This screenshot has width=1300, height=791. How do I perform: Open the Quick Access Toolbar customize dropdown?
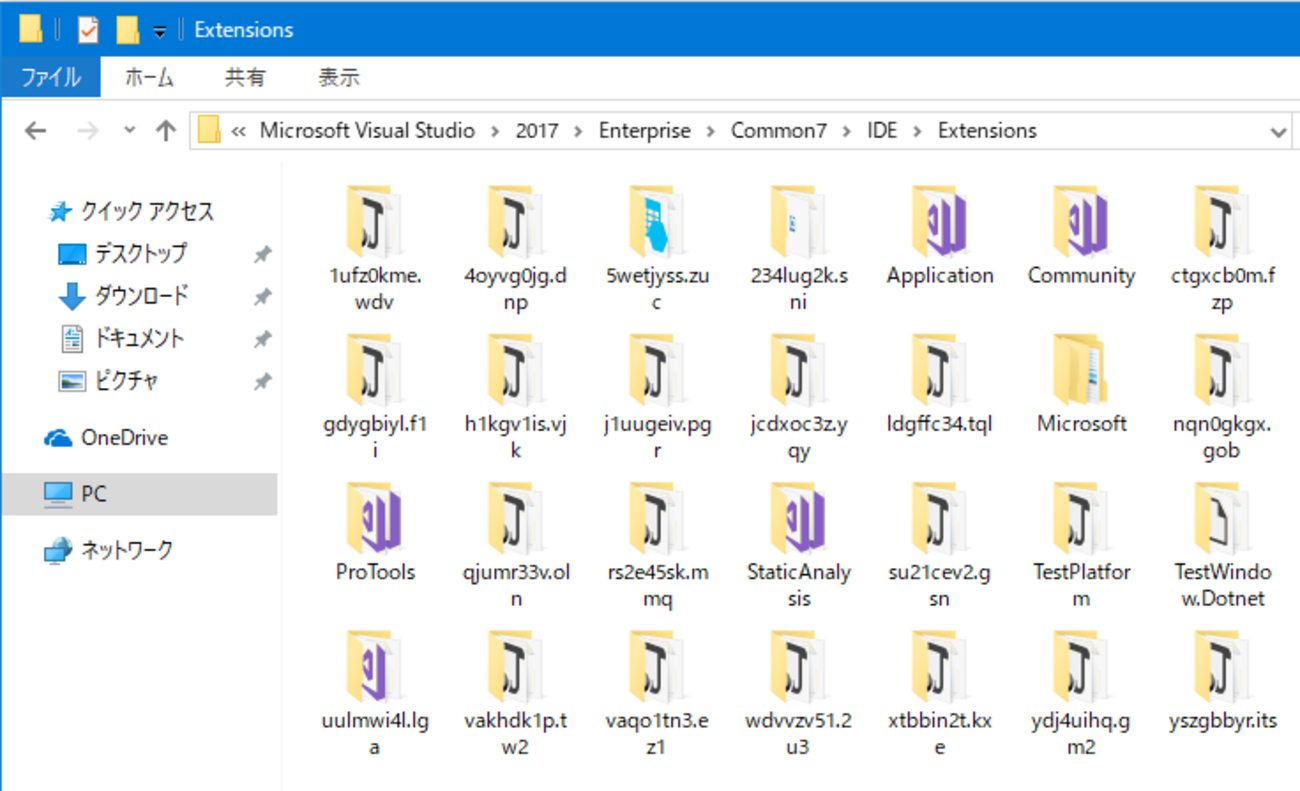click(x=159, y=32)
